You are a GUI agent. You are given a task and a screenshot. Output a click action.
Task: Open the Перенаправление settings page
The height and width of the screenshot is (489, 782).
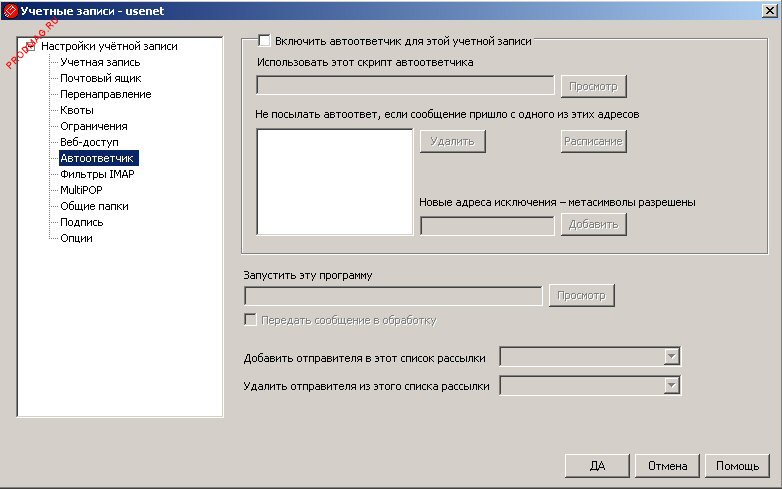(105, 94)
